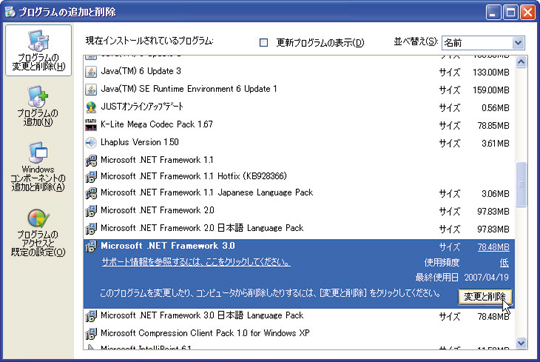Click the .NET Framework 2.0 entry icon

click(91, 211)
